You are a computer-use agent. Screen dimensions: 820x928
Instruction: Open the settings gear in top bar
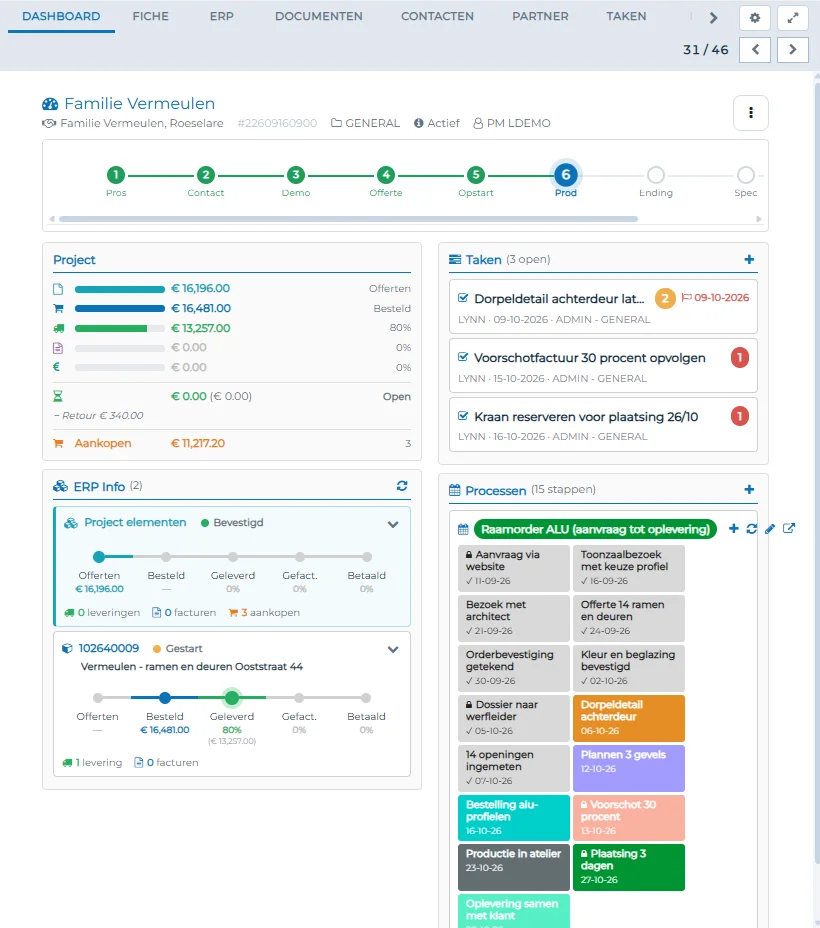coord(754,18)
